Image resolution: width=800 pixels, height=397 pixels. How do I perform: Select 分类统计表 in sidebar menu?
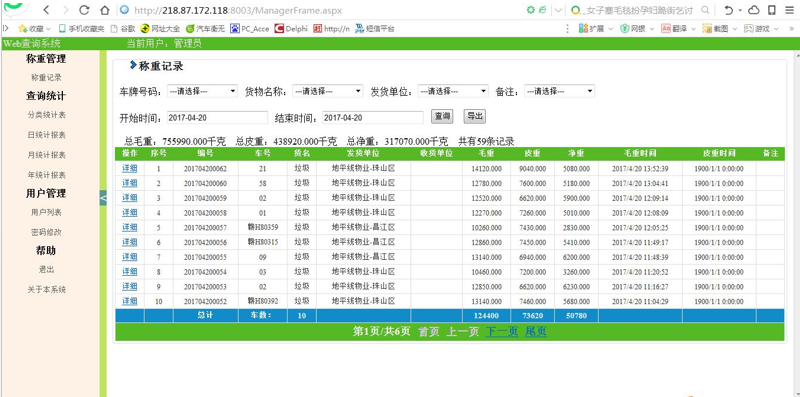point(46,115)
